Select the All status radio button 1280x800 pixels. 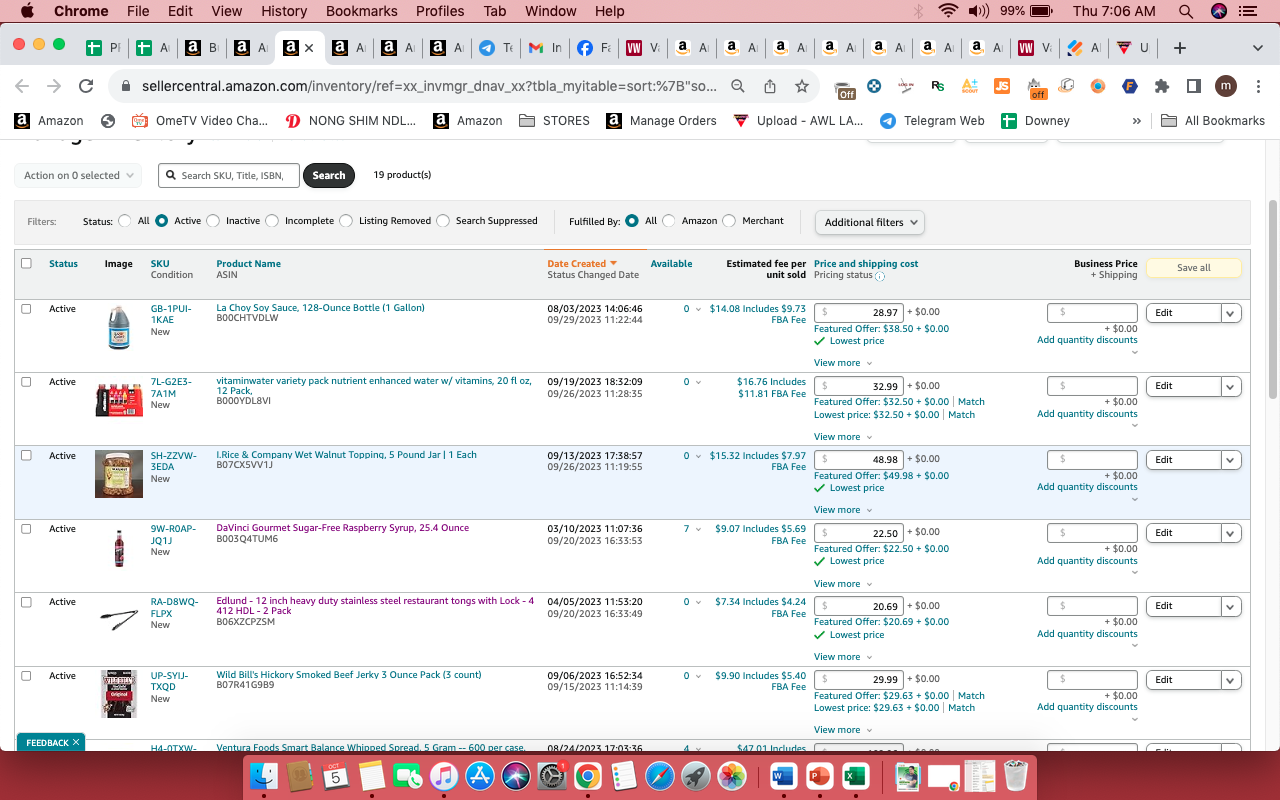click(125, 221)
